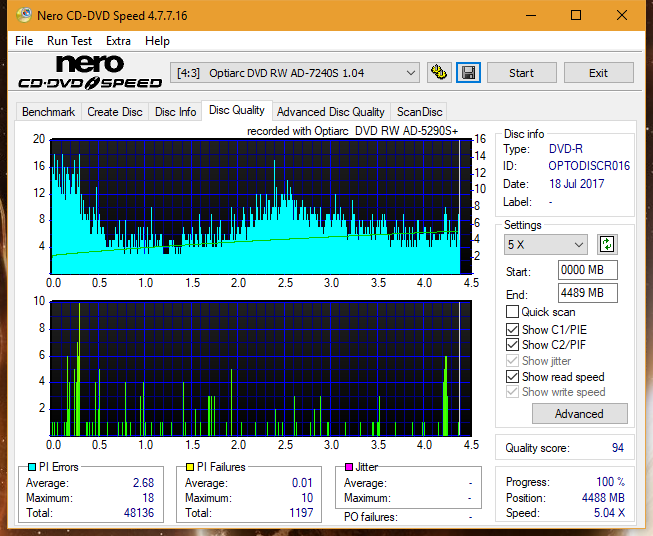Open the 5 X speed dropdown

coord(546,244)
